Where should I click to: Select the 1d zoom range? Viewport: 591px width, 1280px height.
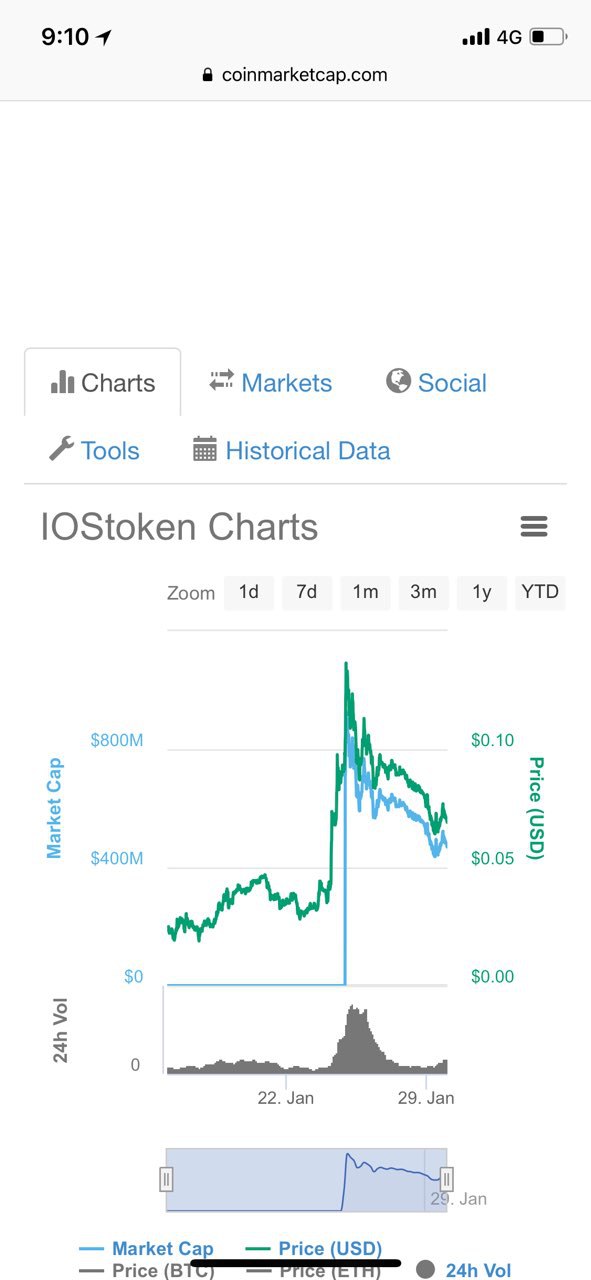coord(249,592)
